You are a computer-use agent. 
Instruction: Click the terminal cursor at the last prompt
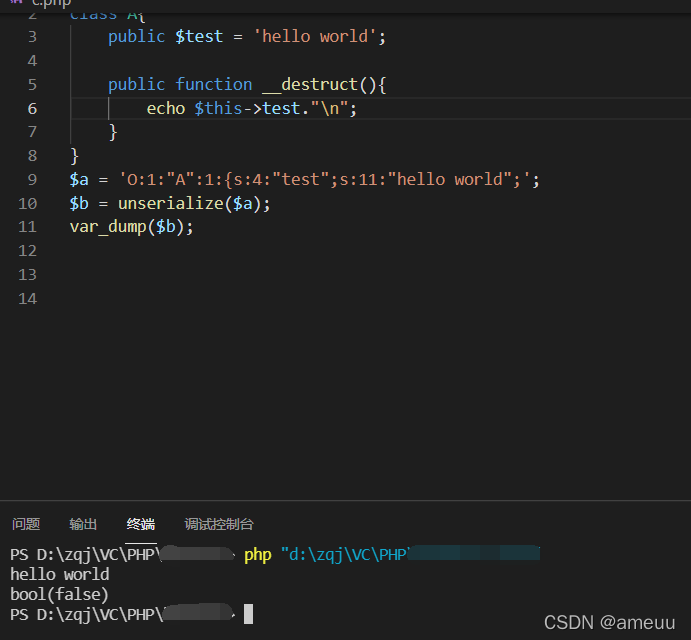click(x=249, y=614)
